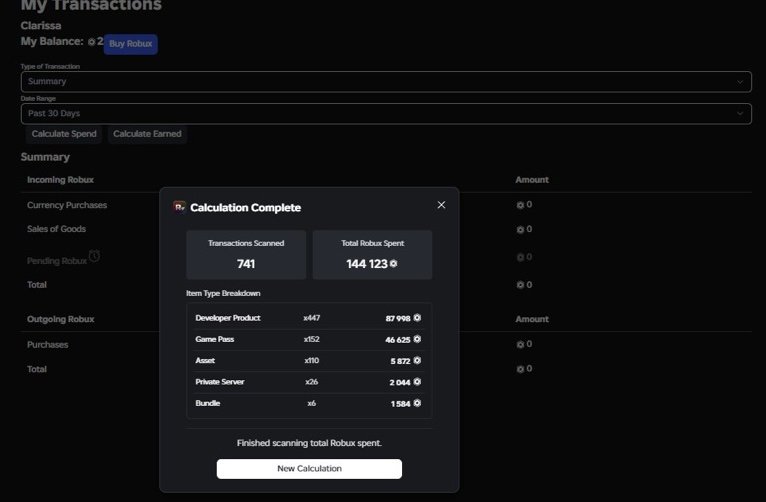Click Robux icon in Currency Purchases row
The image size is (766, 502).
[520, 205]
